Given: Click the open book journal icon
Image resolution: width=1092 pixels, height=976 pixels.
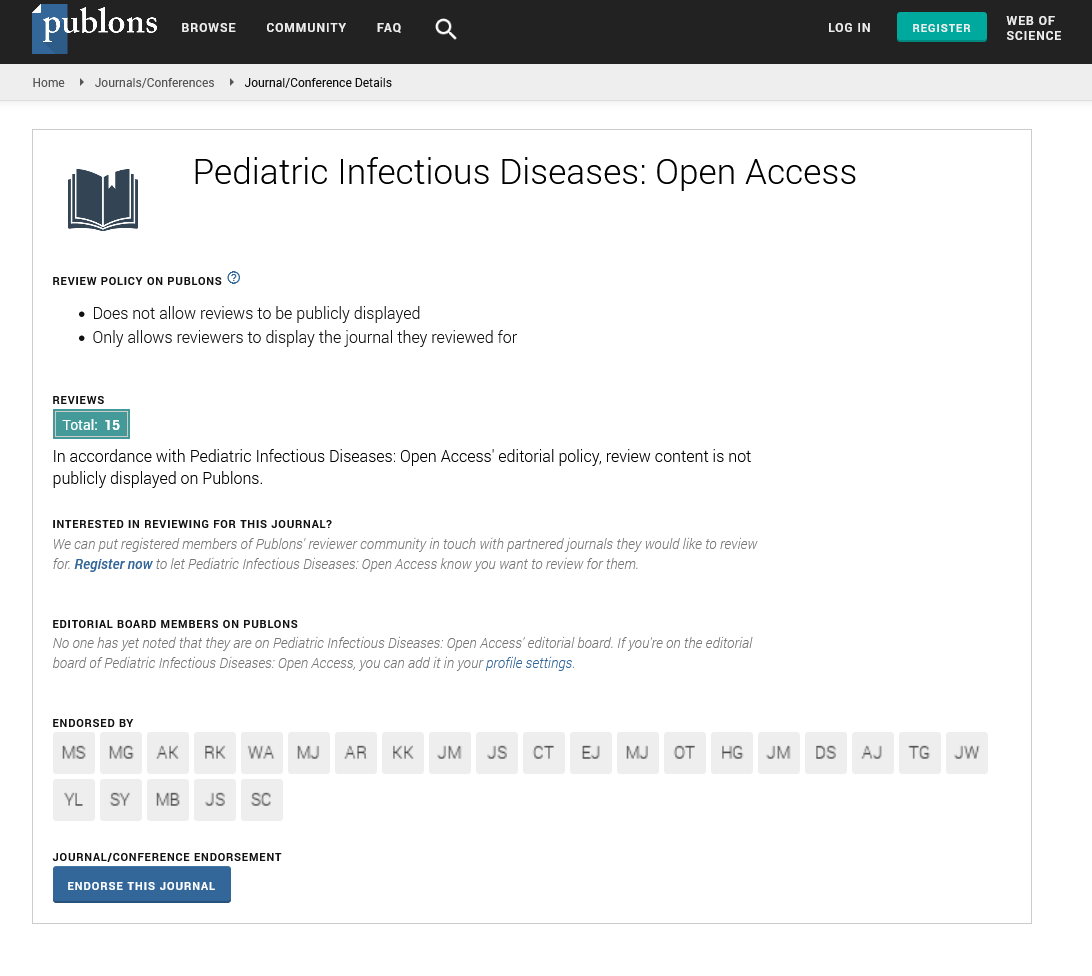Looking at the screenshot, I should (103, 199).
